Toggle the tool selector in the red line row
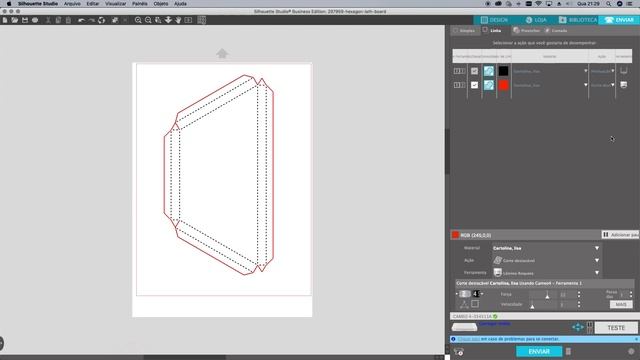The width and height of the screenshot is (640, 360). point(459,85)
